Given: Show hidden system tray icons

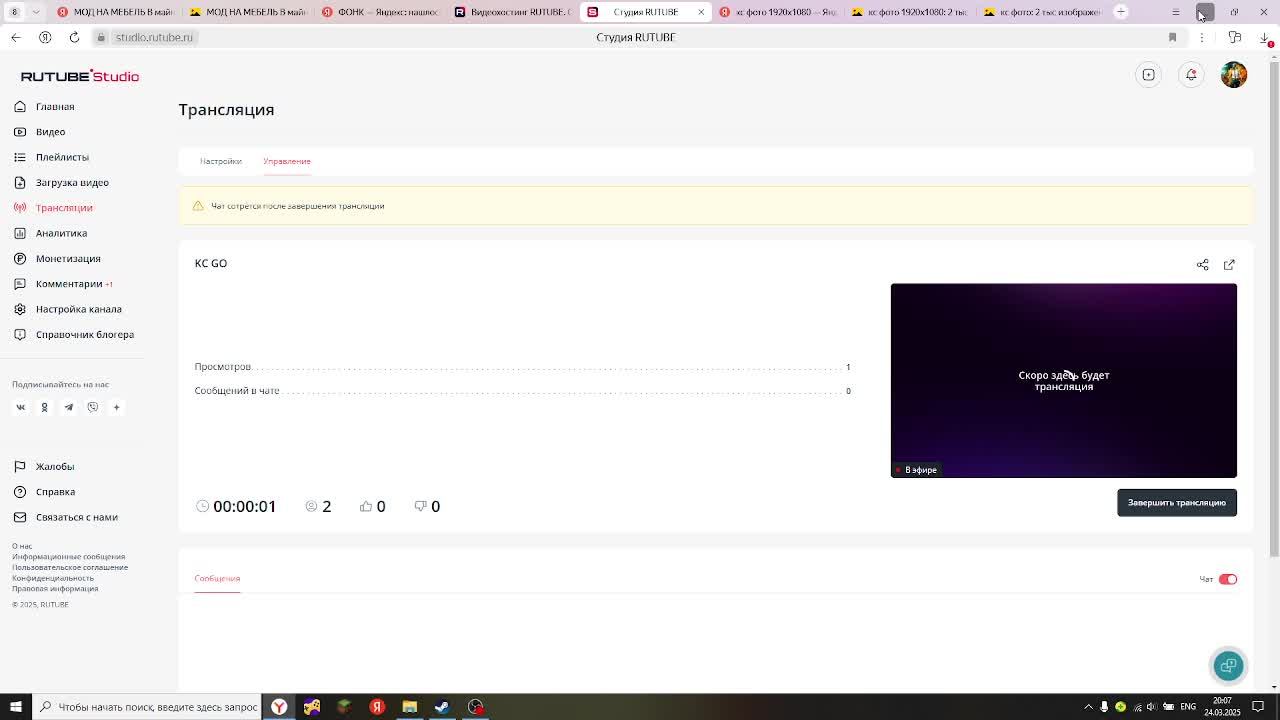Looking at the screenshot, I should point(1088,707).
